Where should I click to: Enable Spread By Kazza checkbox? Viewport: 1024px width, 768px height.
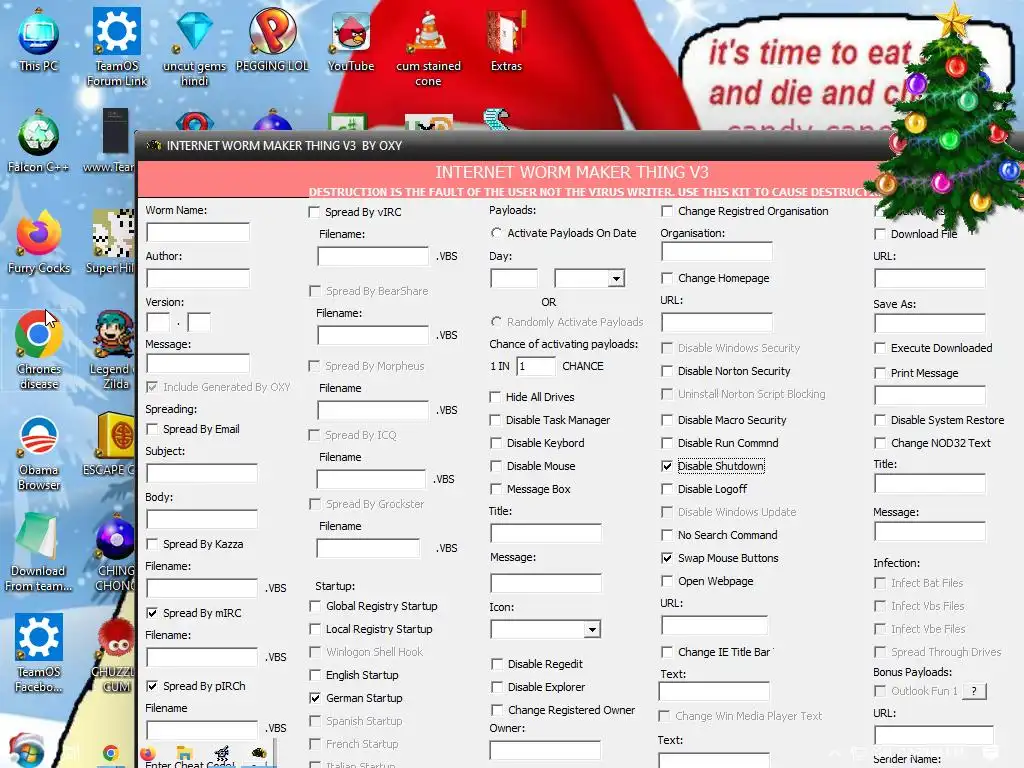(x=152, y=544)
